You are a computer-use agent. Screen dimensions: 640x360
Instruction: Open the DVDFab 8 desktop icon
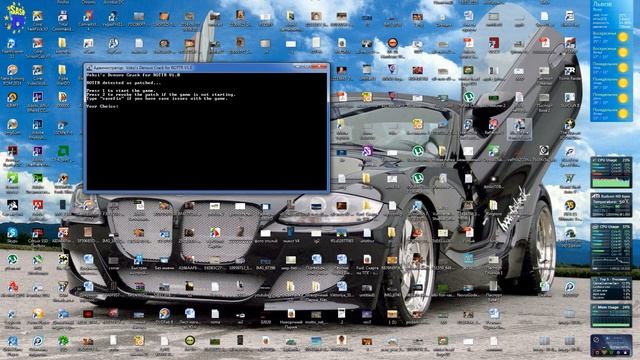pos(164,316)
